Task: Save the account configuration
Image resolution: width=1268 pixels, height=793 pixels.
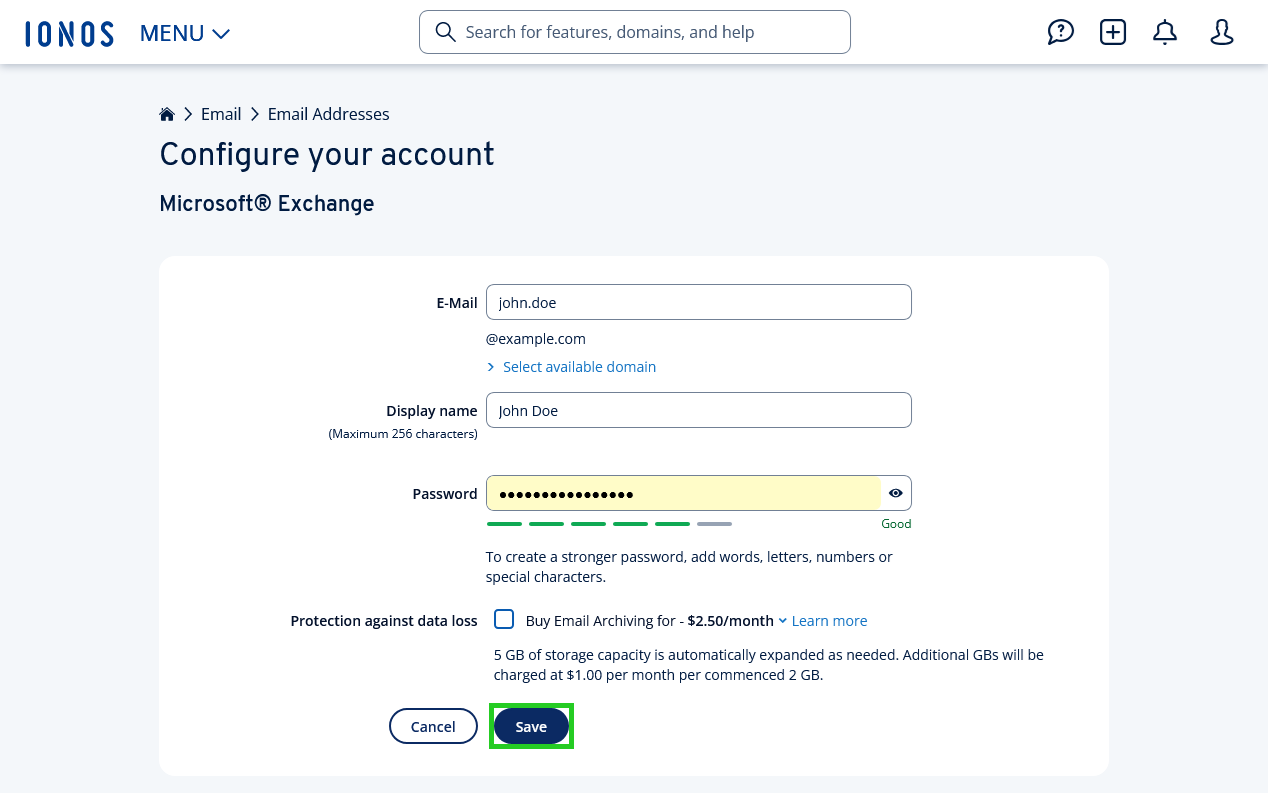Action: pyautogui.click(x=531, y=726)
